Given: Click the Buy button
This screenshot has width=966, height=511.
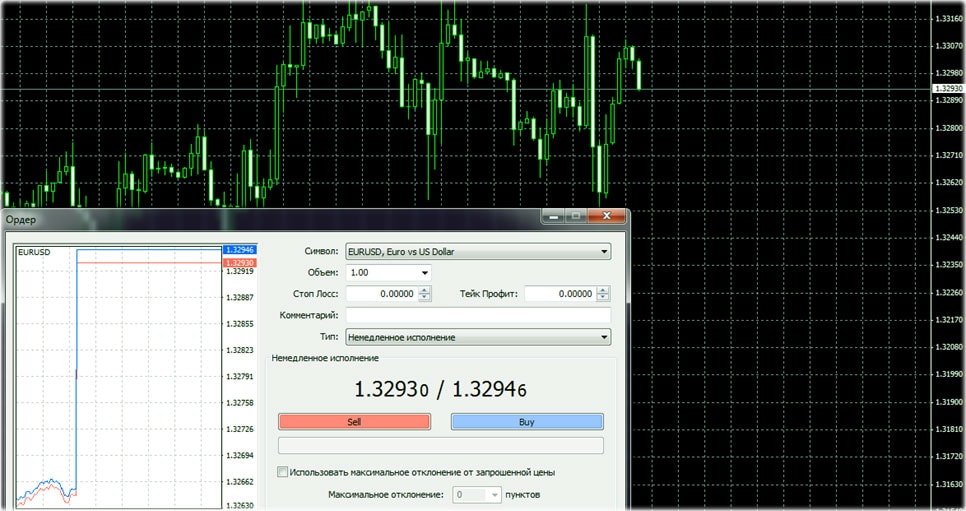Looking at the screenshot, I should click(527, 422).
